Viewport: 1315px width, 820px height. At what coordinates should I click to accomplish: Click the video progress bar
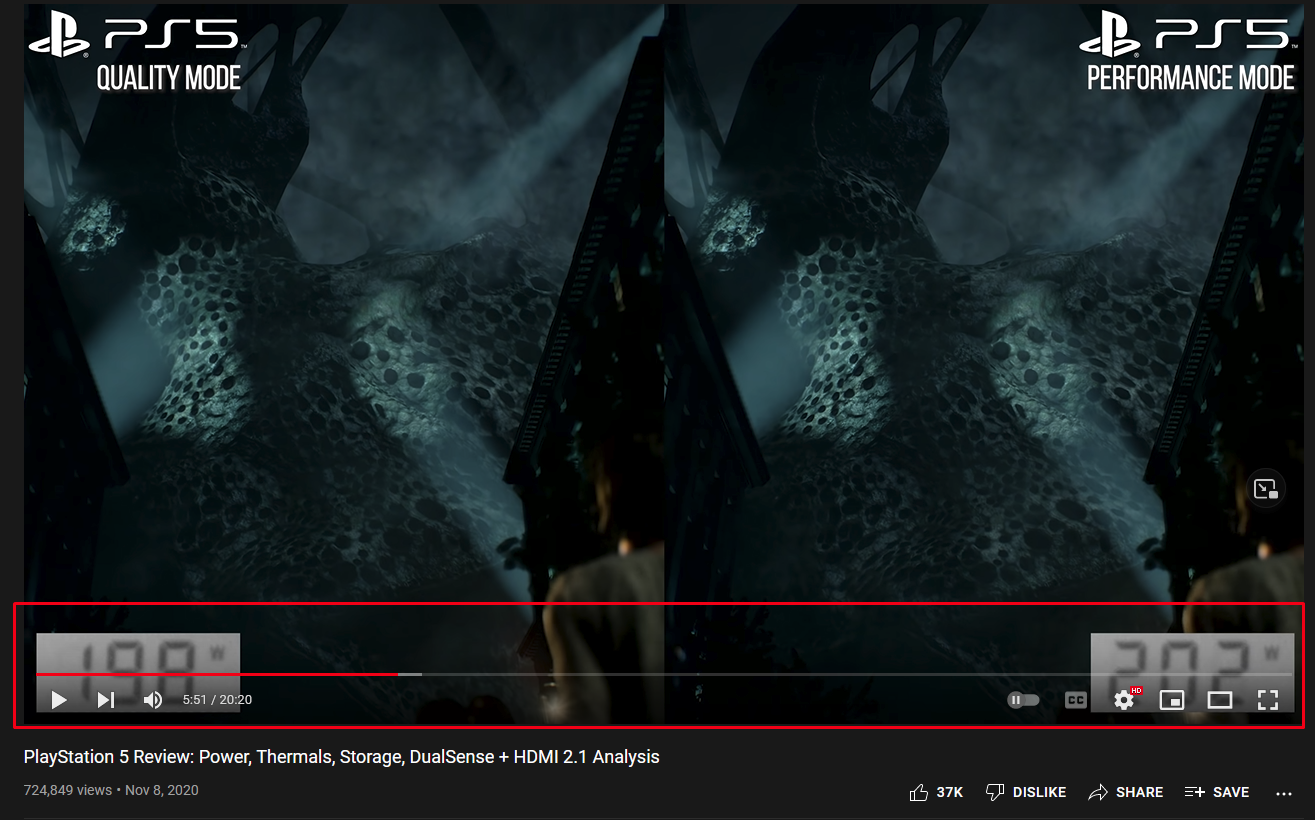click(664, 675)
